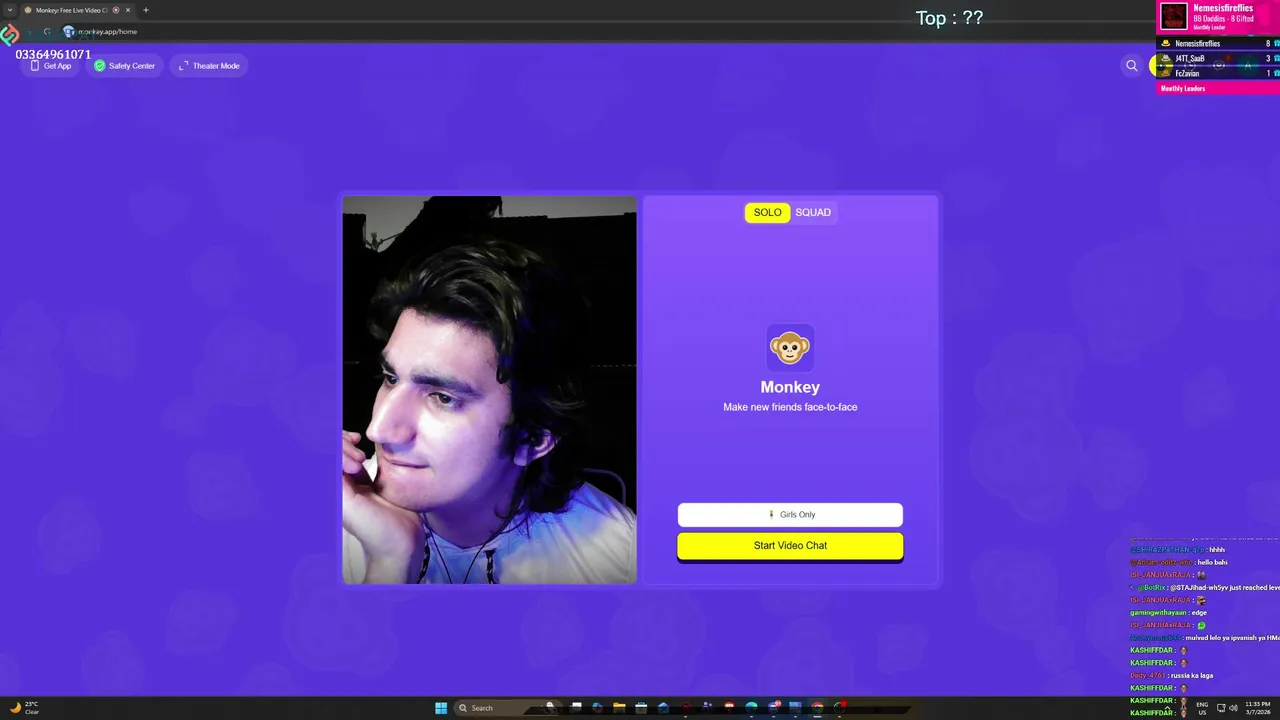
Task: Open the Safety Center page
Action: [124, 66]
